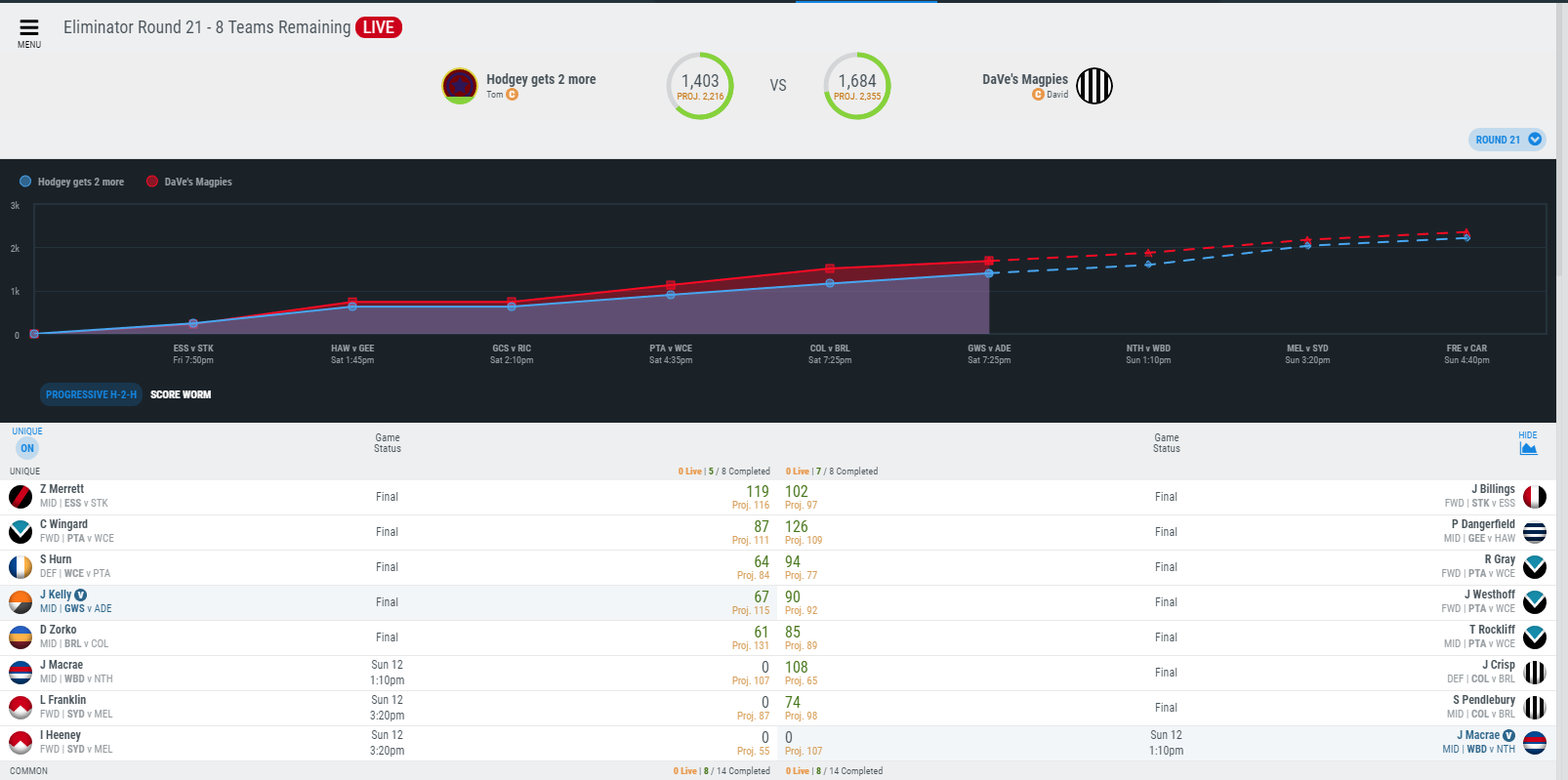Click the HAW v GEE match label
The image size is (1568, 780).
(352, 349)
